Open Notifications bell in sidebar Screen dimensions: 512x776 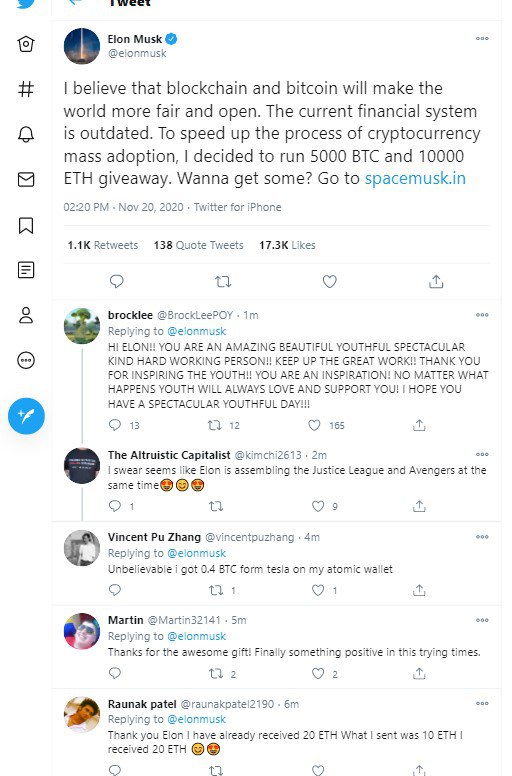tap(26, 134)
